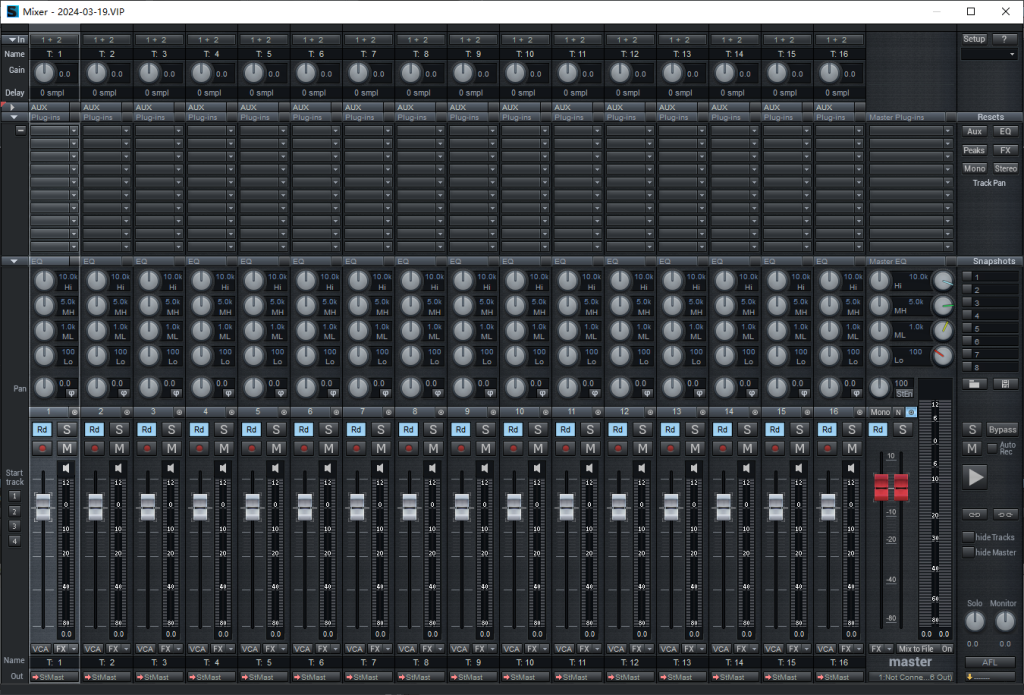
Task: Click the Mix to File button
Action: [x=916, y=649]
